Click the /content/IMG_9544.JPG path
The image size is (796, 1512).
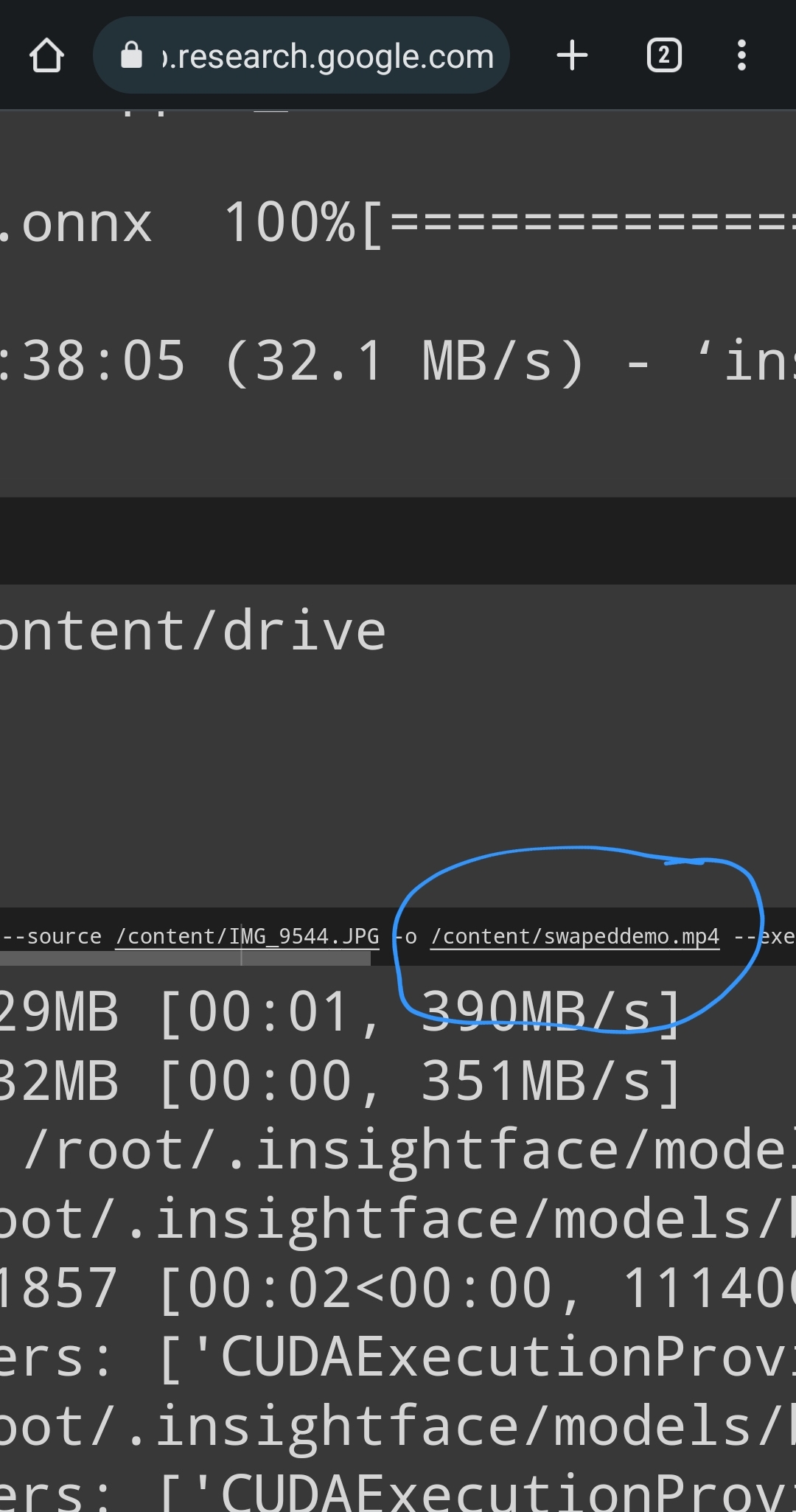pyautogui.click(x=247, y=936)
